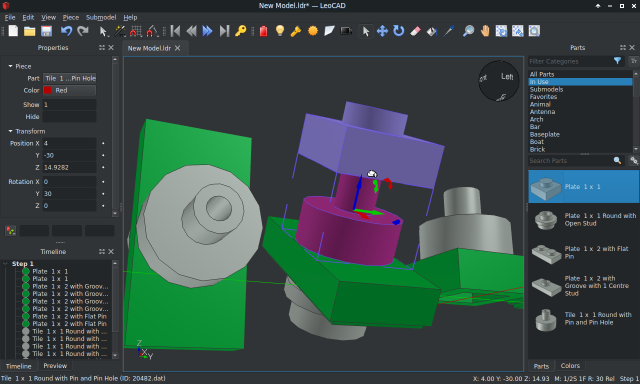Switch to the Colors tab
The width and height of the screenshot is (640, 384).
pos(570,366)
